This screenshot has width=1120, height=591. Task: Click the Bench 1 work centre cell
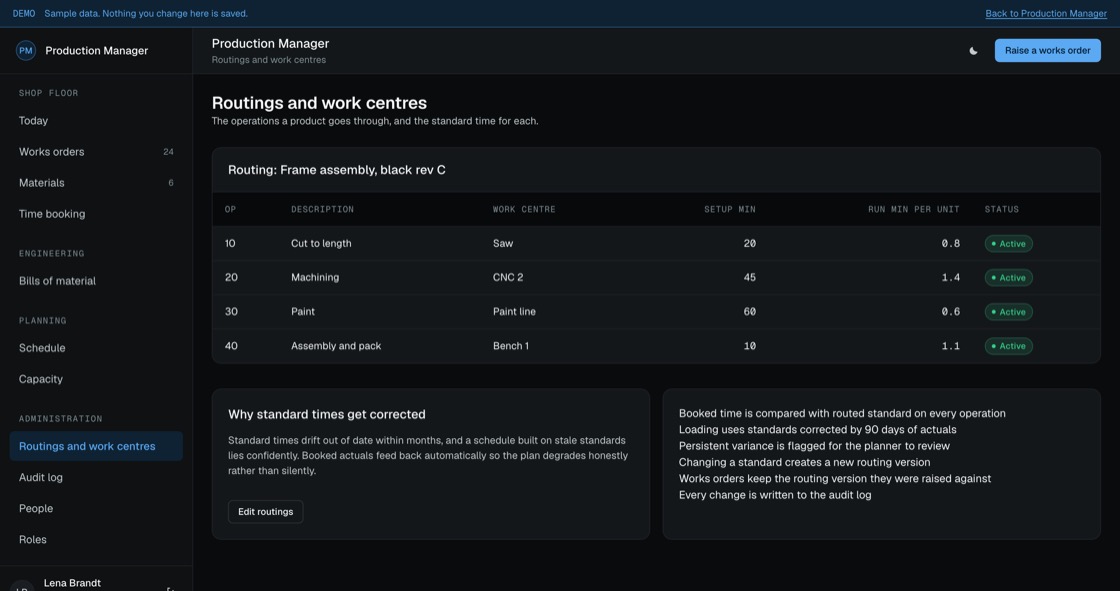click(x=511, y=346)
